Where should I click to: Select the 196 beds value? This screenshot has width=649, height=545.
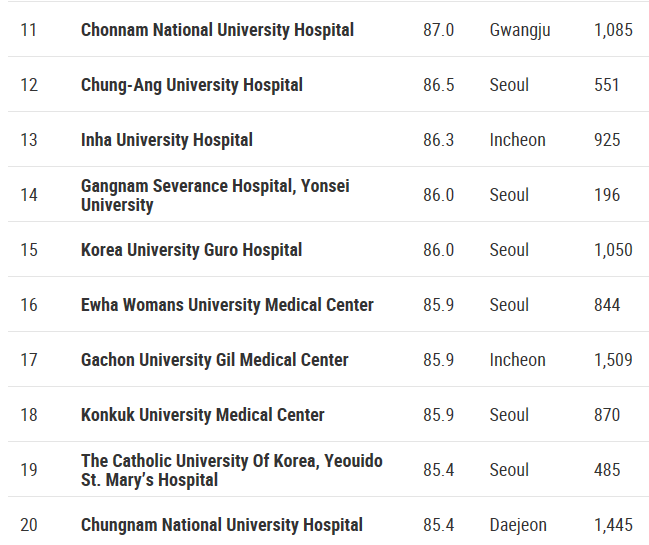coord(607,195)
